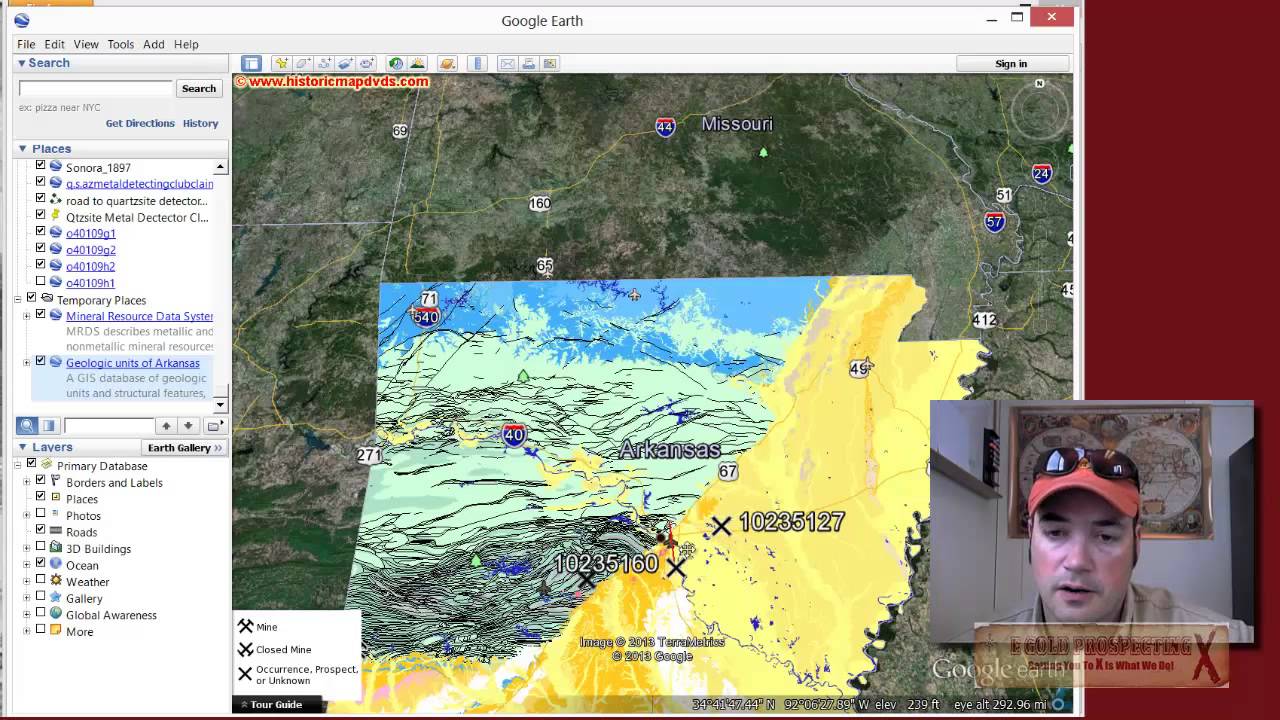Collapse the Primary Database tree node
This screenshot has height=720, width=1280.
point(18,465)
